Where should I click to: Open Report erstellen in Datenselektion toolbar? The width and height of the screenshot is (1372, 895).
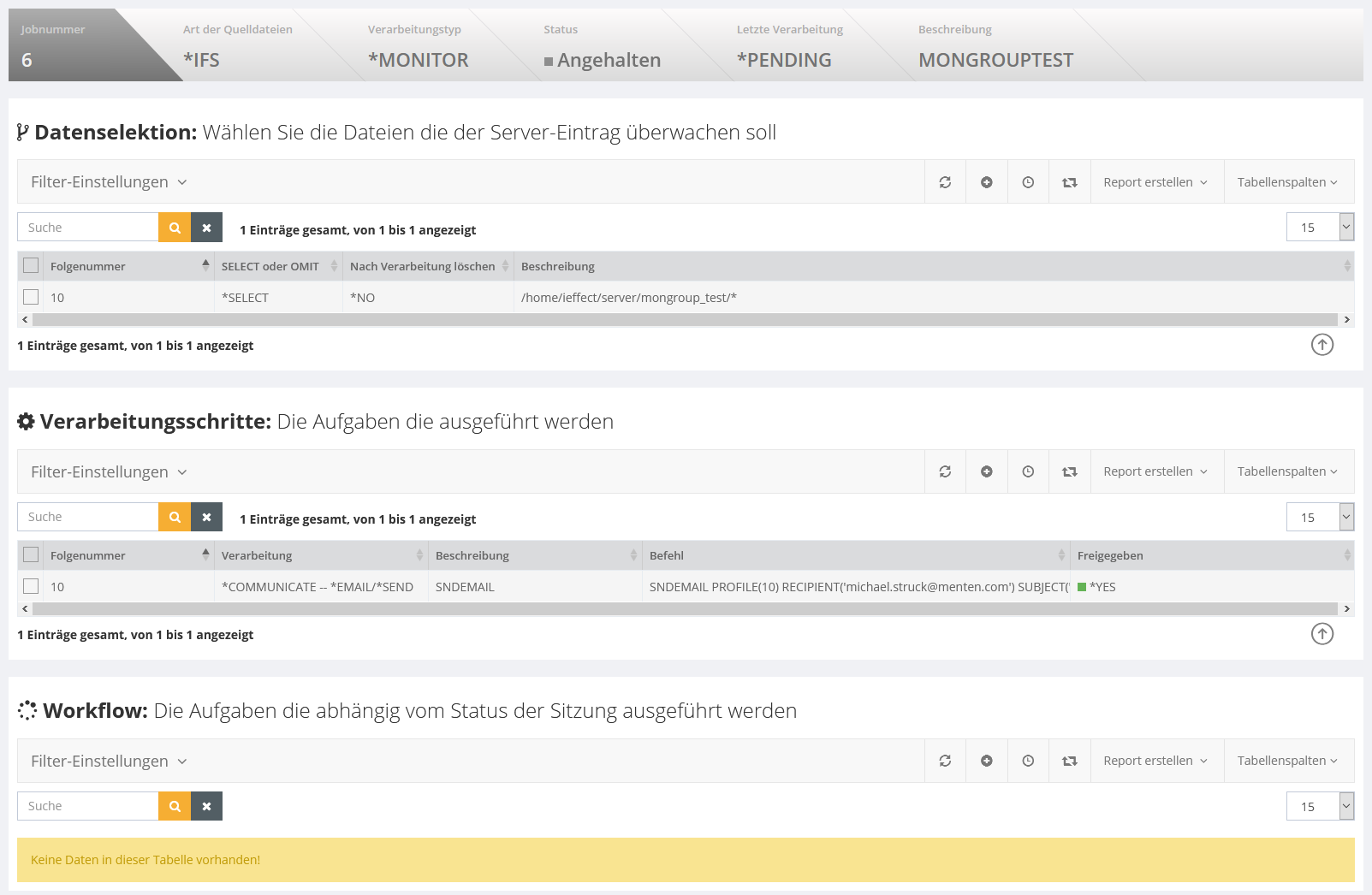1155,182
